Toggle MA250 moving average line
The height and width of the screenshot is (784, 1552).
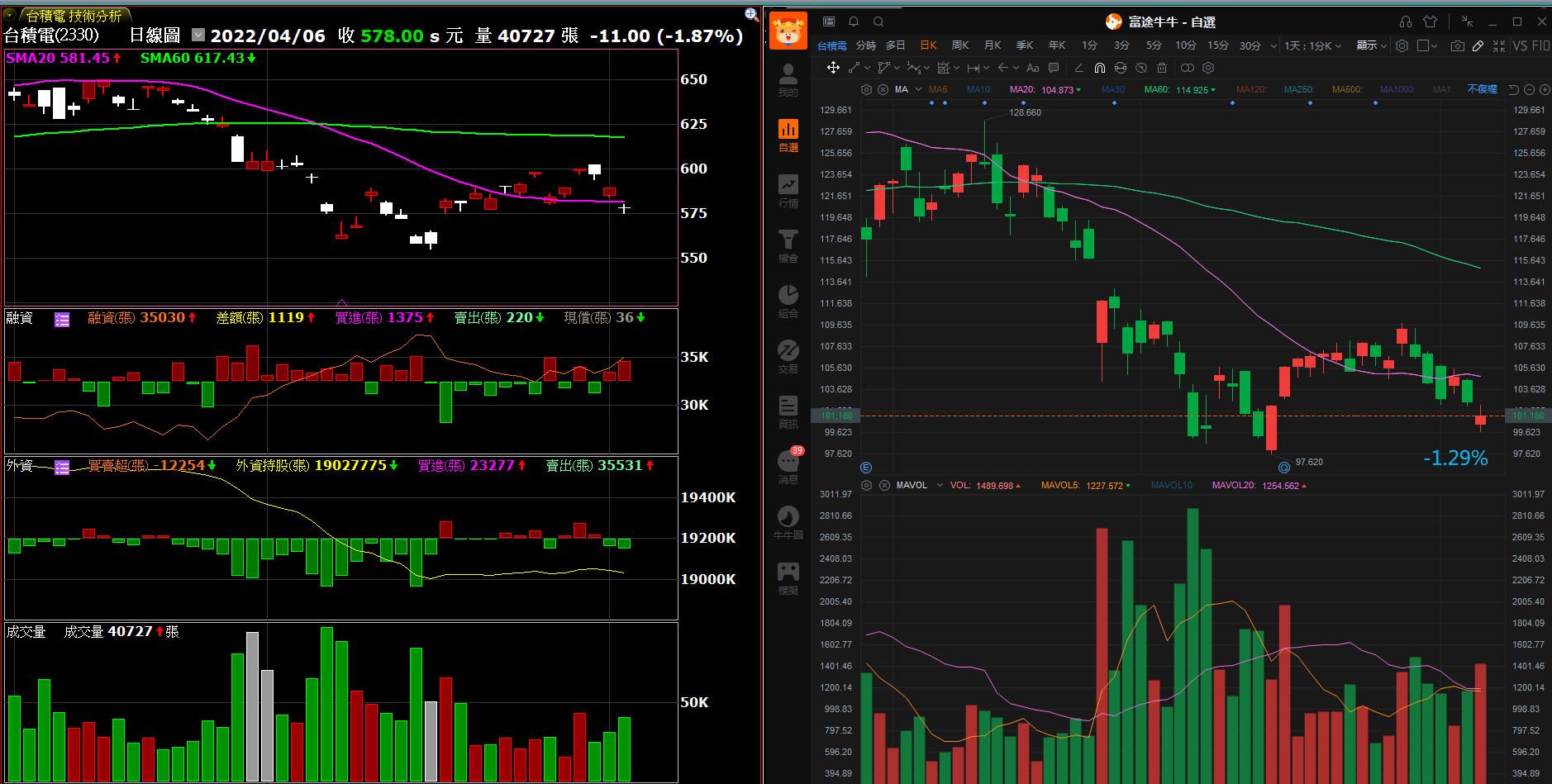coord(1299,89)
